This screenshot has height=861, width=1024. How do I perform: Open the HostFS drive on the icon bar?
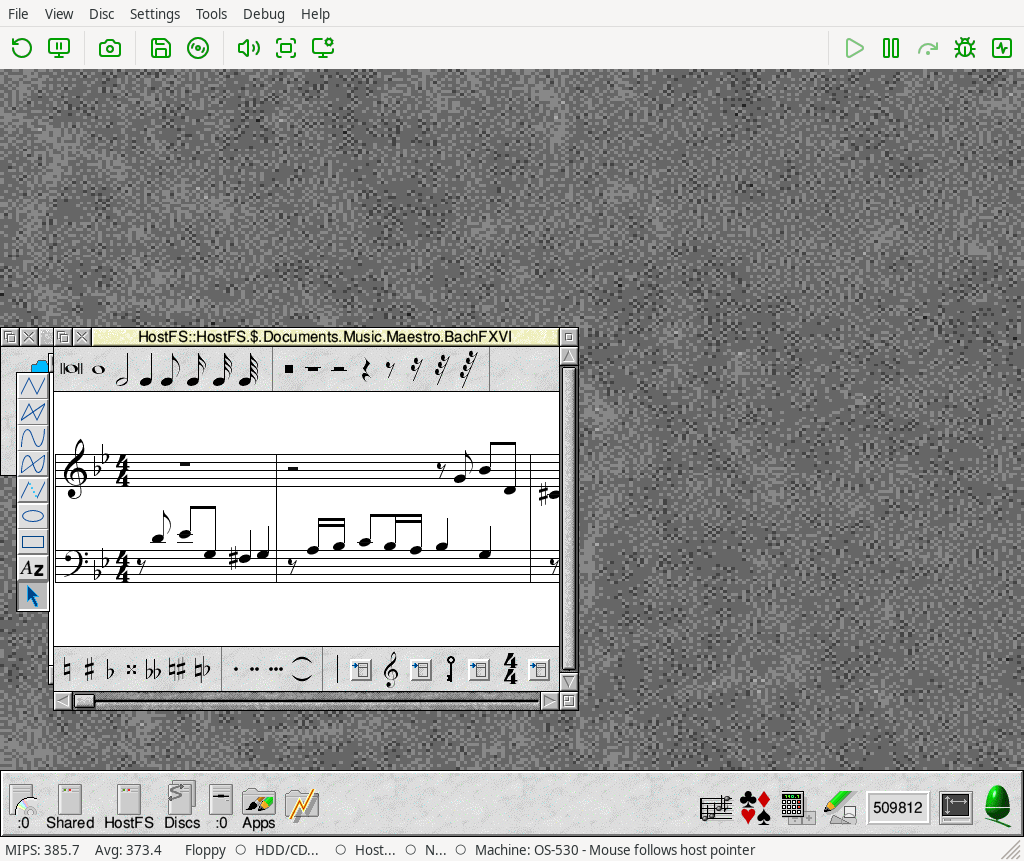[x=129, y=808]
